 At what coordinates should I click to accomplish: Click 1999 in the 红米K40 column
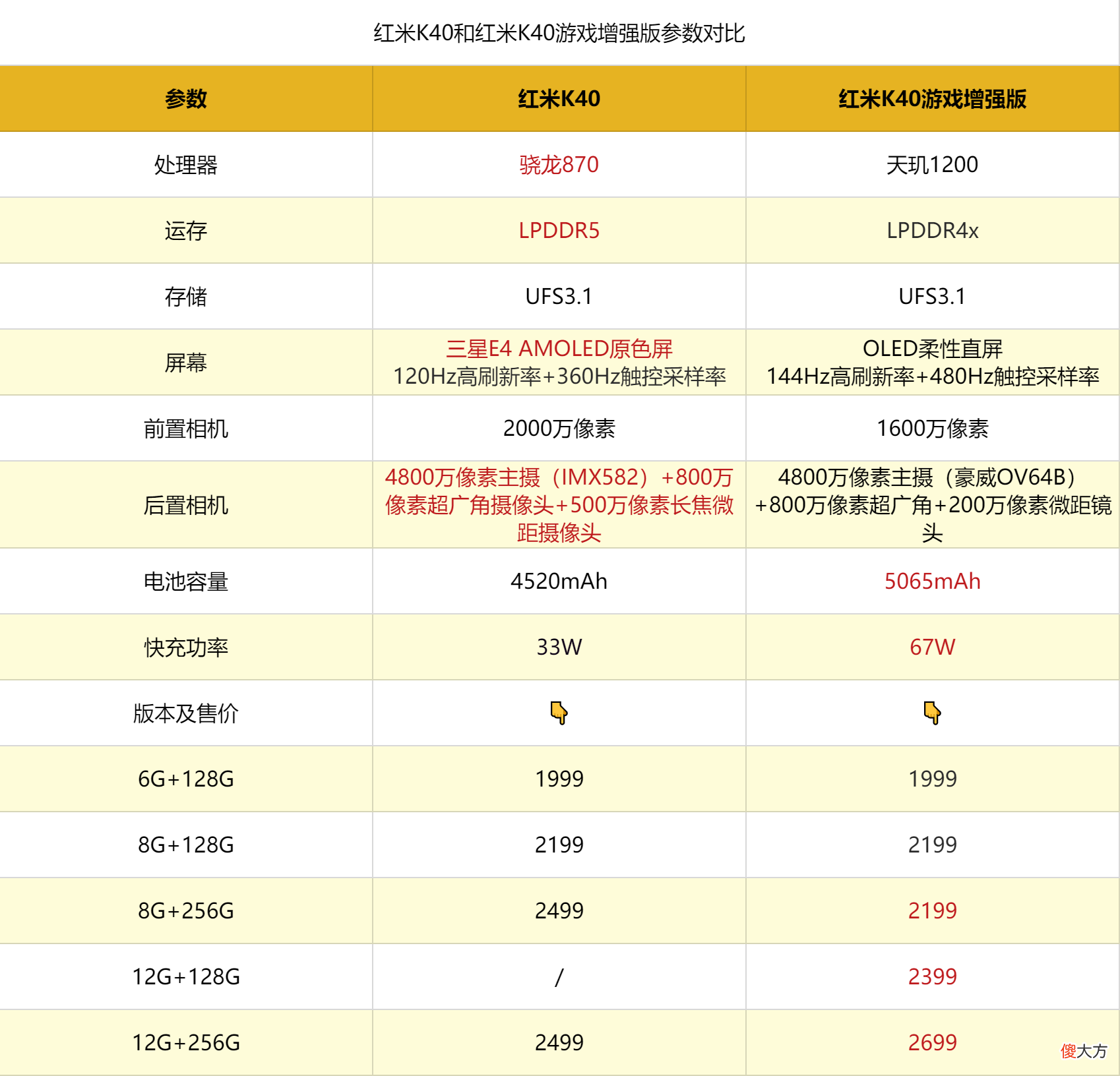coord(559,779)
